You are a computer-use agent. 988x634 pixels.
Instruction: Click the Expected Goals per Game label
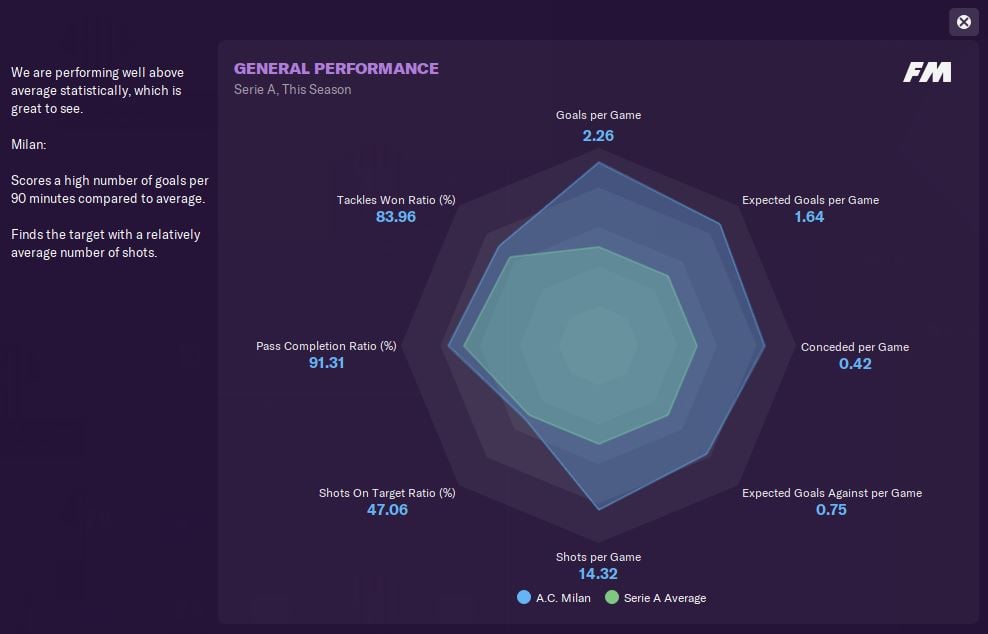coord(810,200)
